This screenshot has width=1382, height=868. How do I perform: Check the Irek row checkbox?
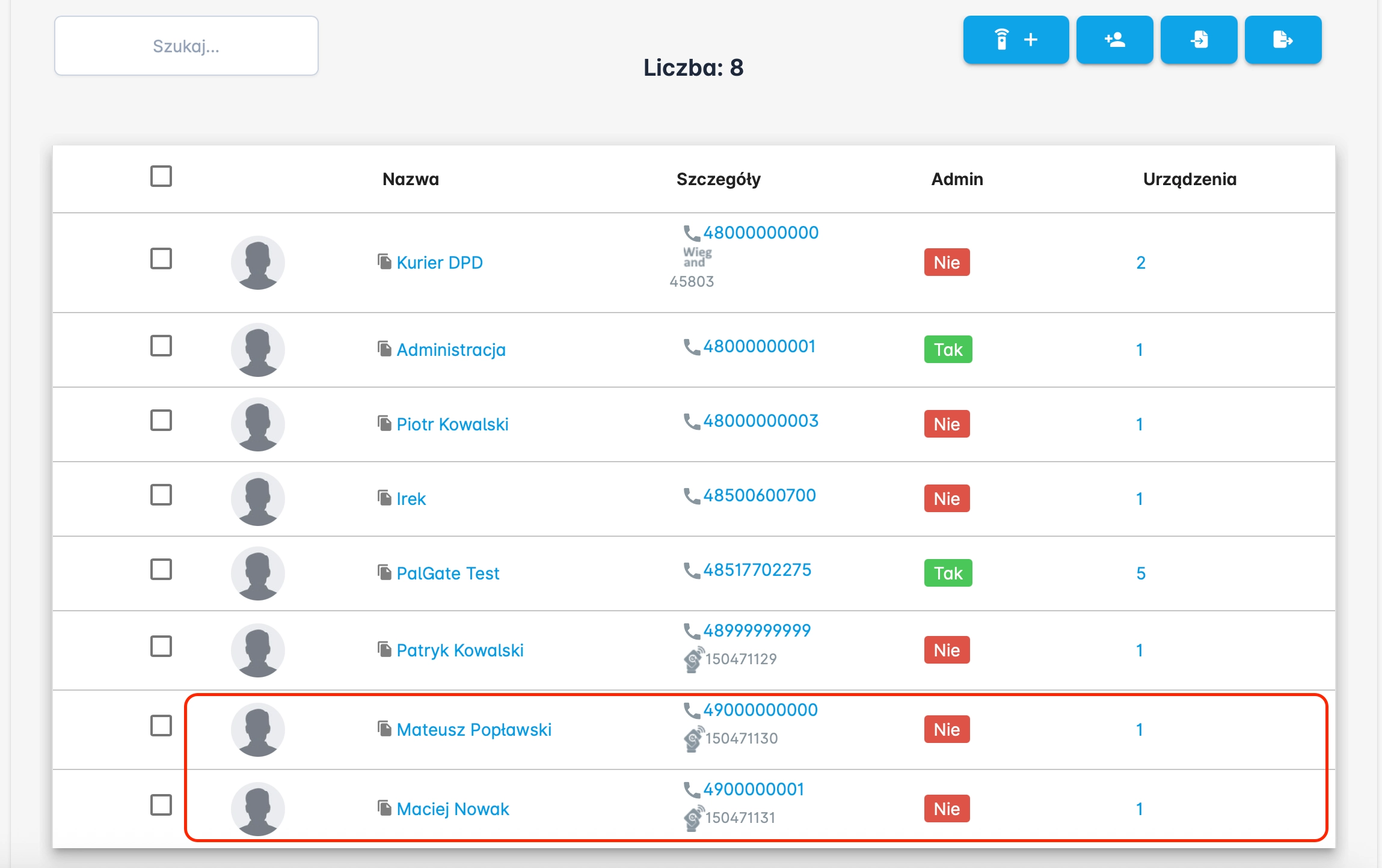(161, 495)
